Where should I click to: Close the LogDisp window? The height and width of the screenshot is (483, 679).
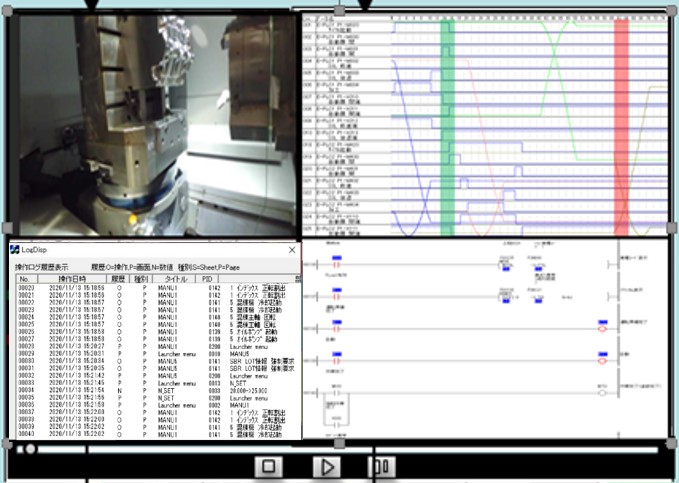click(291, 249)
